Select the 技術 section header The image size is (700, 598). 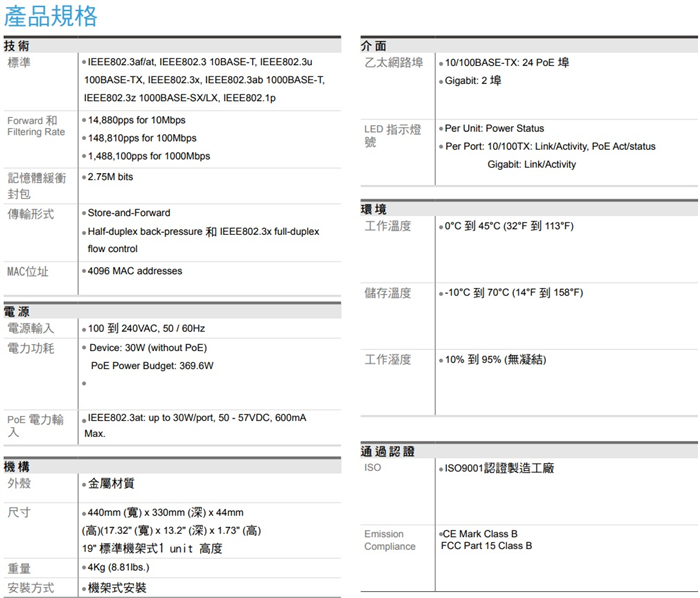(17, 46)
